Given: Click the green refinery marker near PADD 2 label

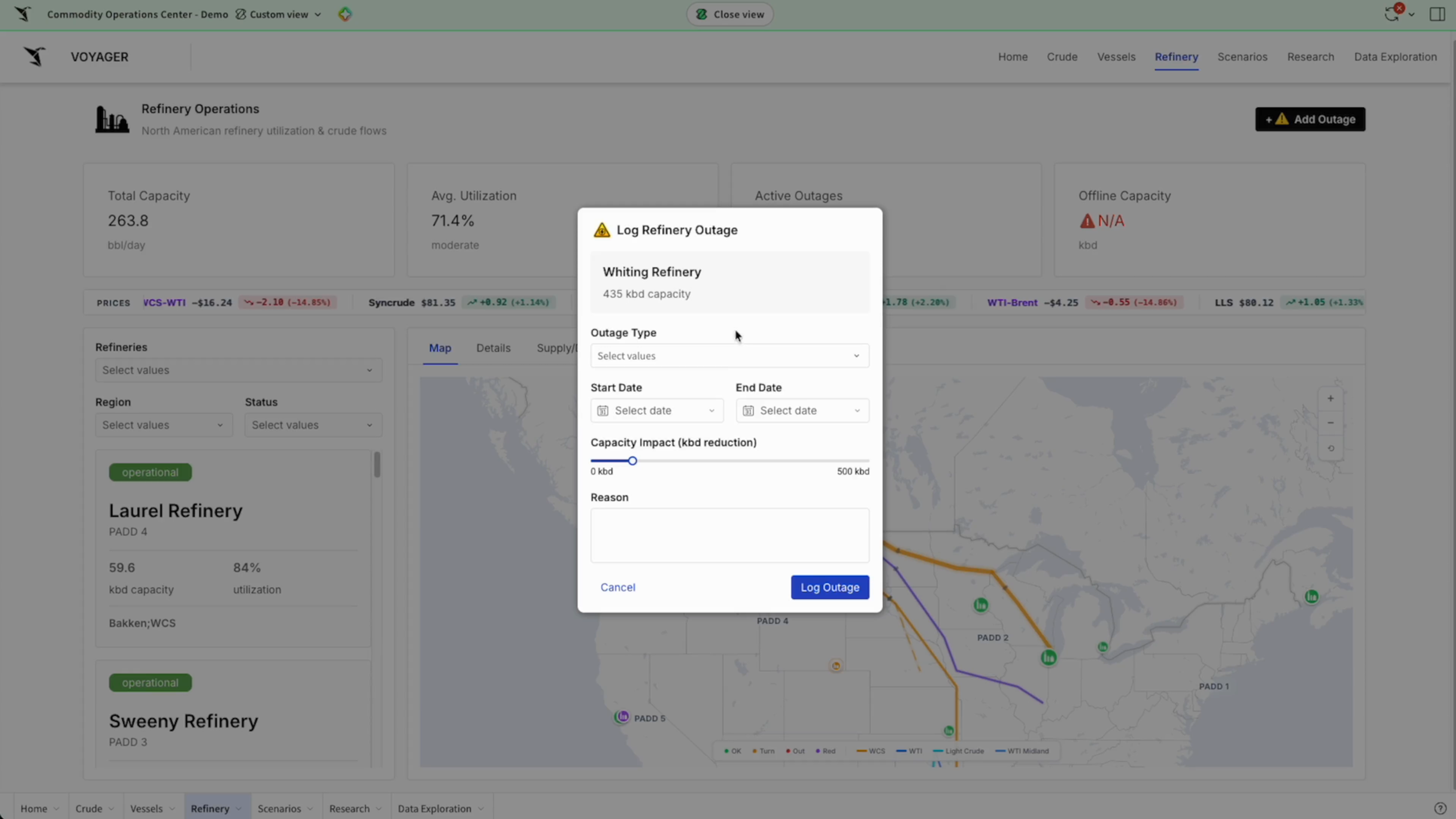Looking at the screenshot, I should (981, 605).
